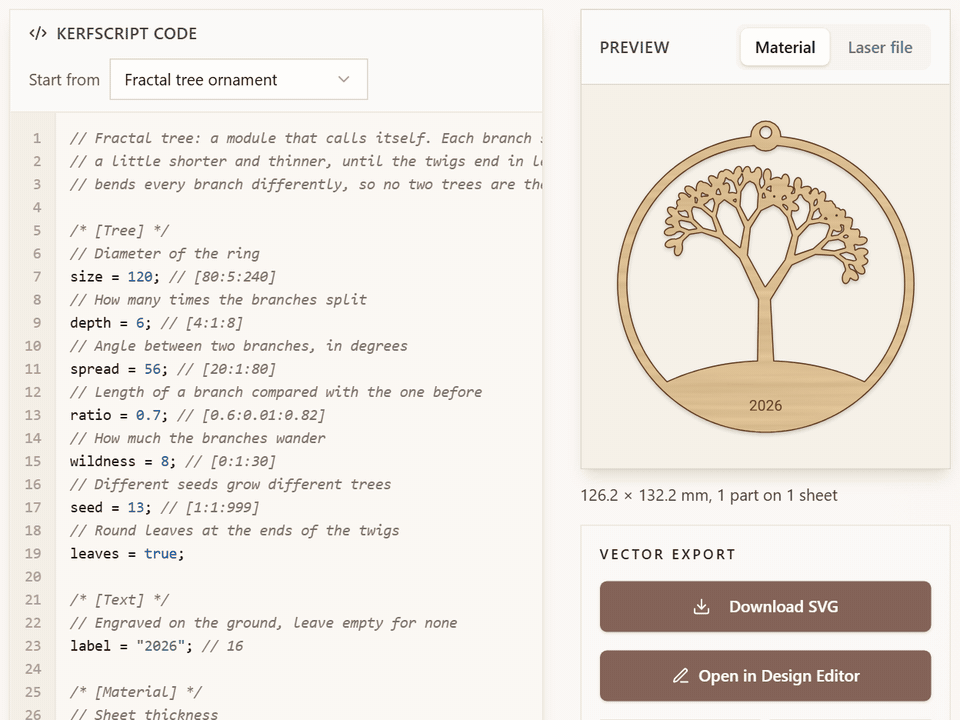
Task: Open in Design Editor
Action: click(x=765, y=675)
